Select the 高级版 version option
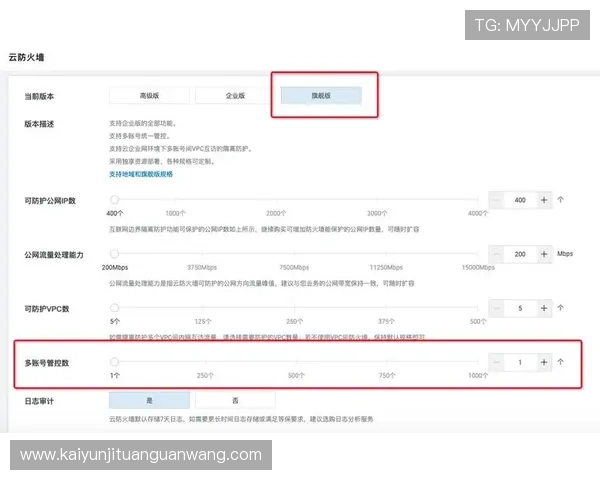Viewport: 600px width, 480px height. pos(149,96)
